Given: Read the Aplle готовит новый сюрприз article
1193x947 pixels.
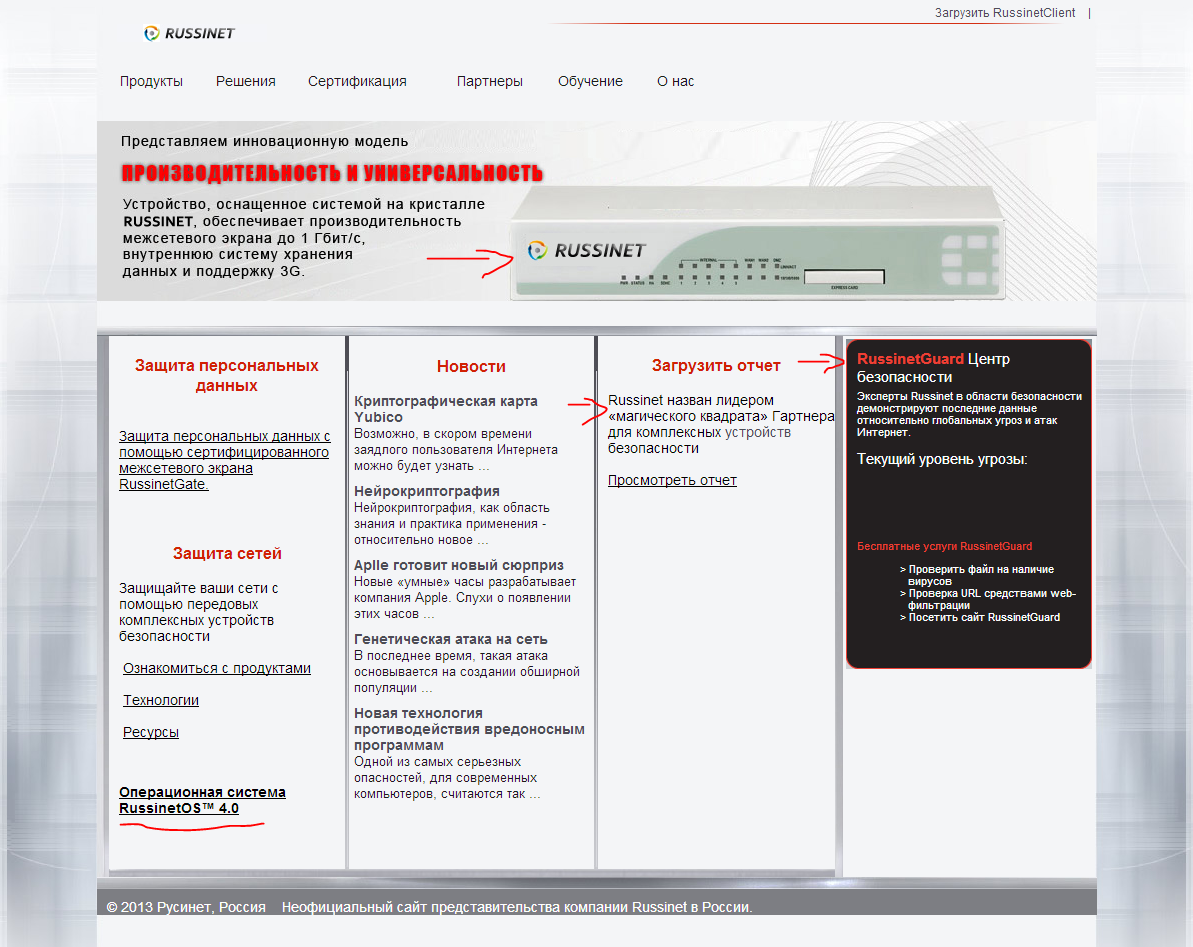Looking at the screenshot, I should [x=459, y=565].
